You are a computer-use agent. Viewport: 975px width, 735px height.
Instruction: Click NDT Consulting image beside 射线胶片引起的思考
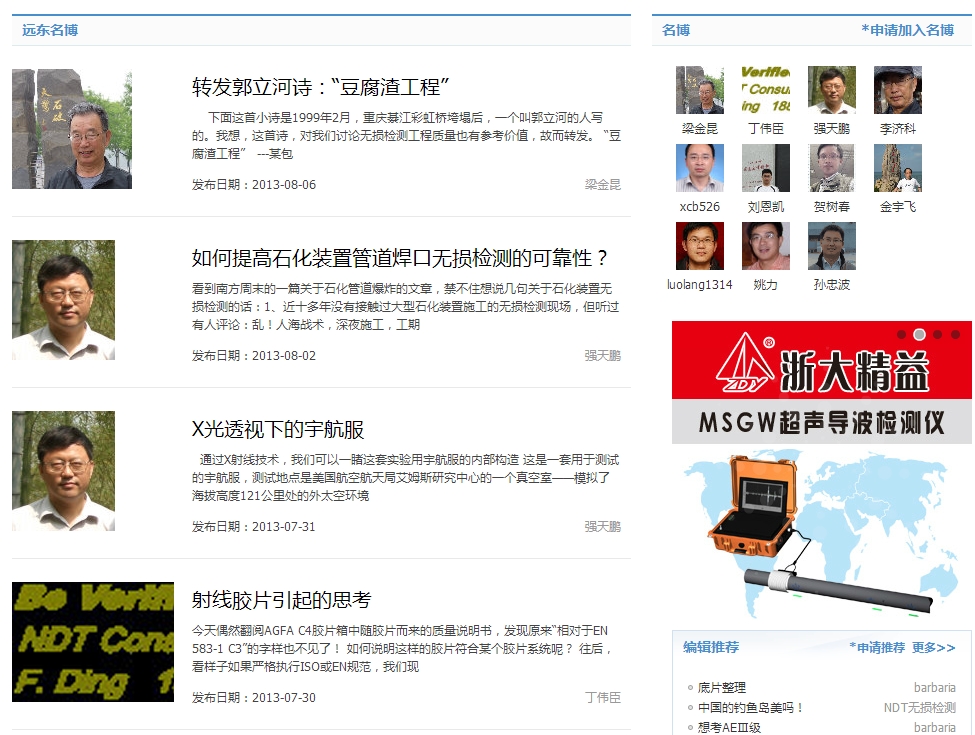[93, 642]
